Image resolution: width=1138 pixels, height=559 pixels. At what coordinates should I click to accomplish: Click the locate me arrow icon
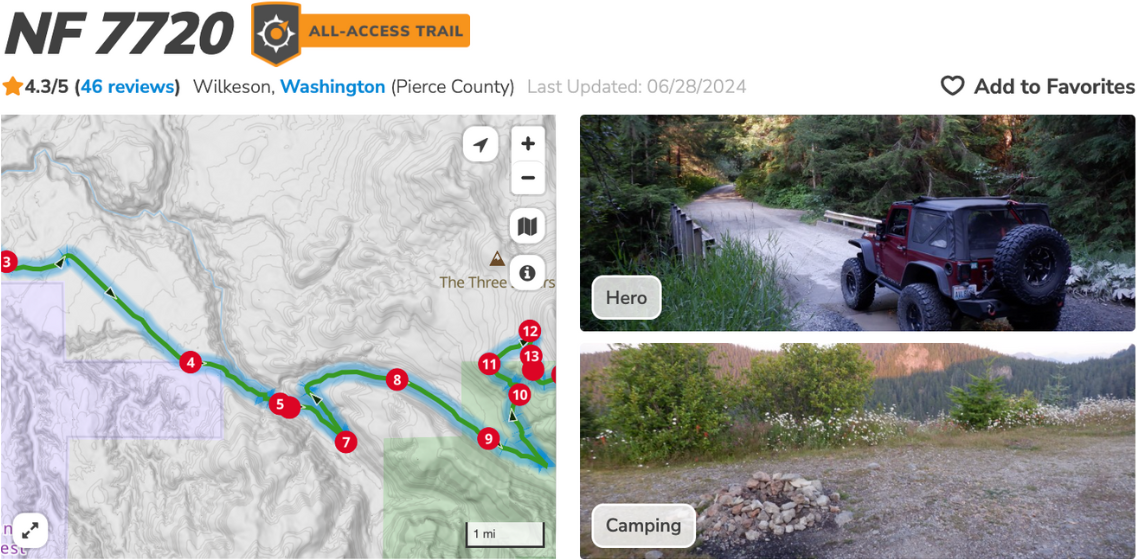click(480, 144)
